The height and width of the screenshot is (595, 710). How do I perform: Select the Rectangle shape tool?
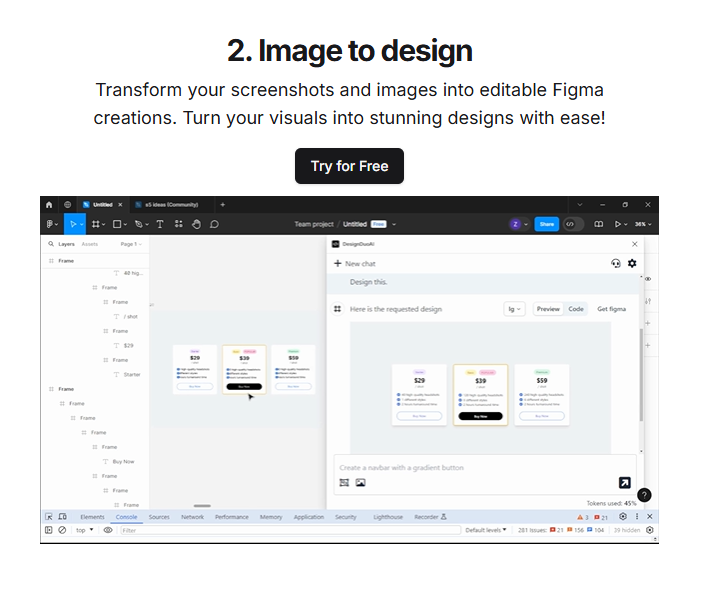tap(119, 224)
